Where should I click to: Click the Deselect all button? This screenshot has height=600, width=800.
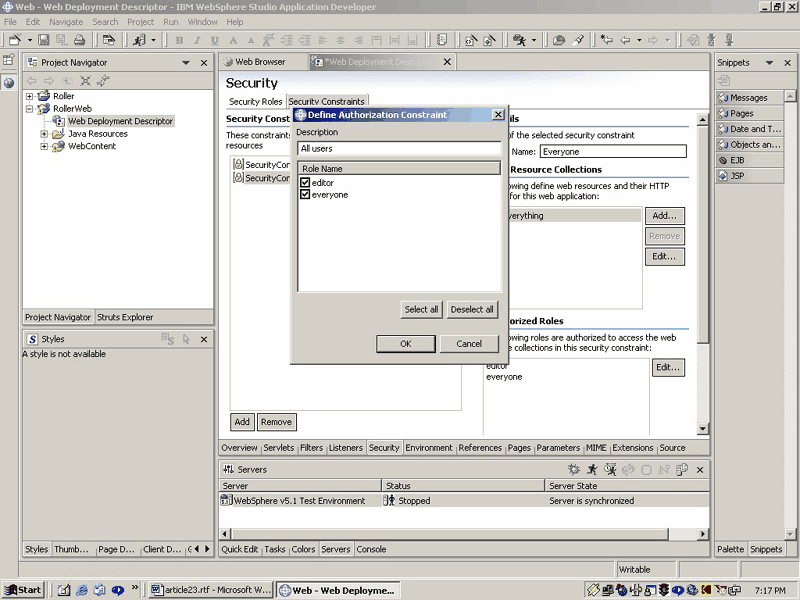coord(472,309)
